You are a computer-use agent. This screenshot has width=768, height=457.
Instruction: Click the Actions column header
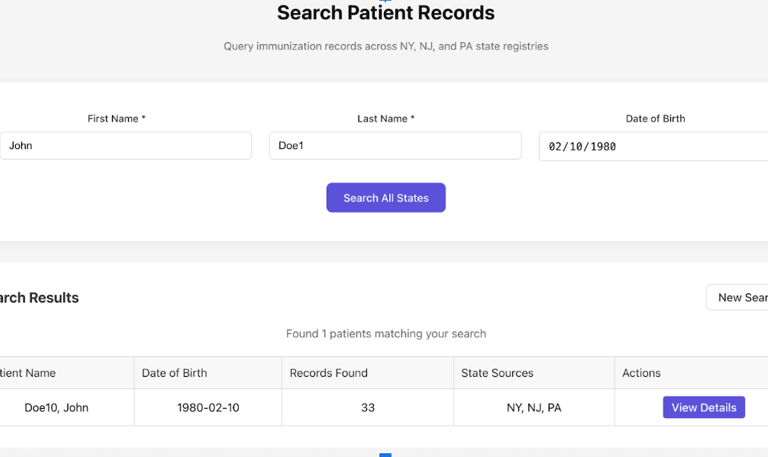coord(641,373)
